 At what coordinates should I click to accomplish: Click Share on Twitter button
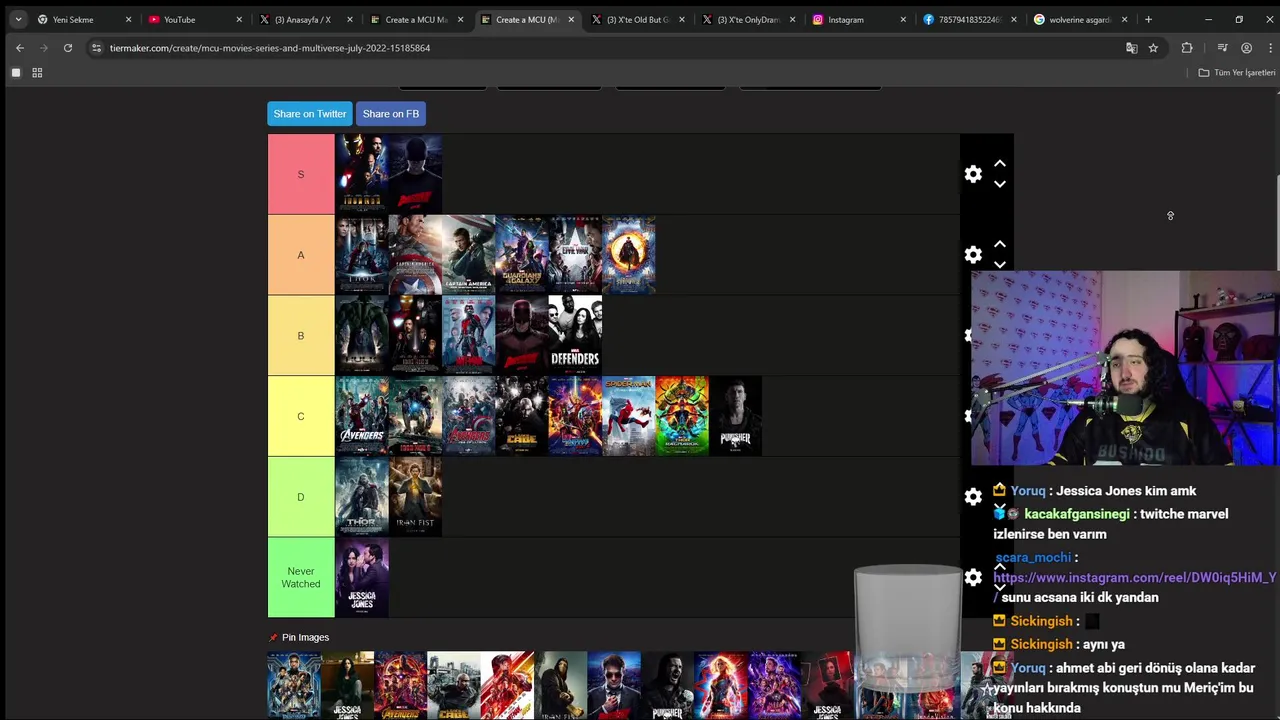pyautogui.click(x=310, y=114)
